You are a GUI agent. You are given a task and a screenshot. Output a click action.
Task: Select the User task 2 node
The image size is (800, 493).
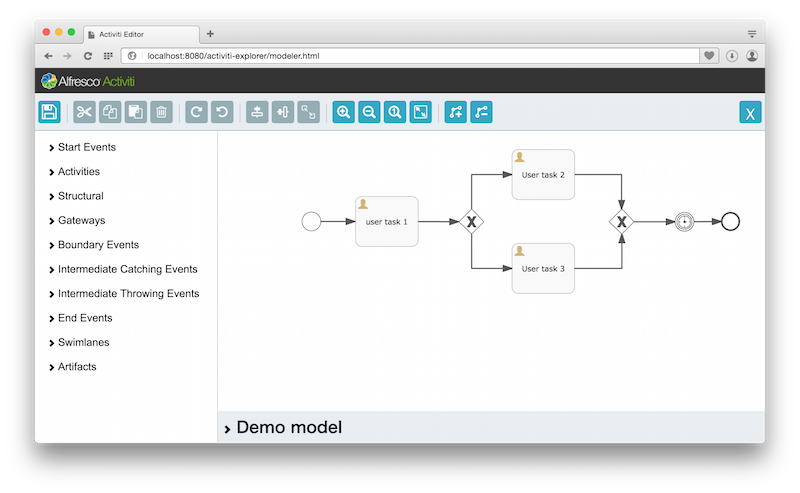click(543, 175)
